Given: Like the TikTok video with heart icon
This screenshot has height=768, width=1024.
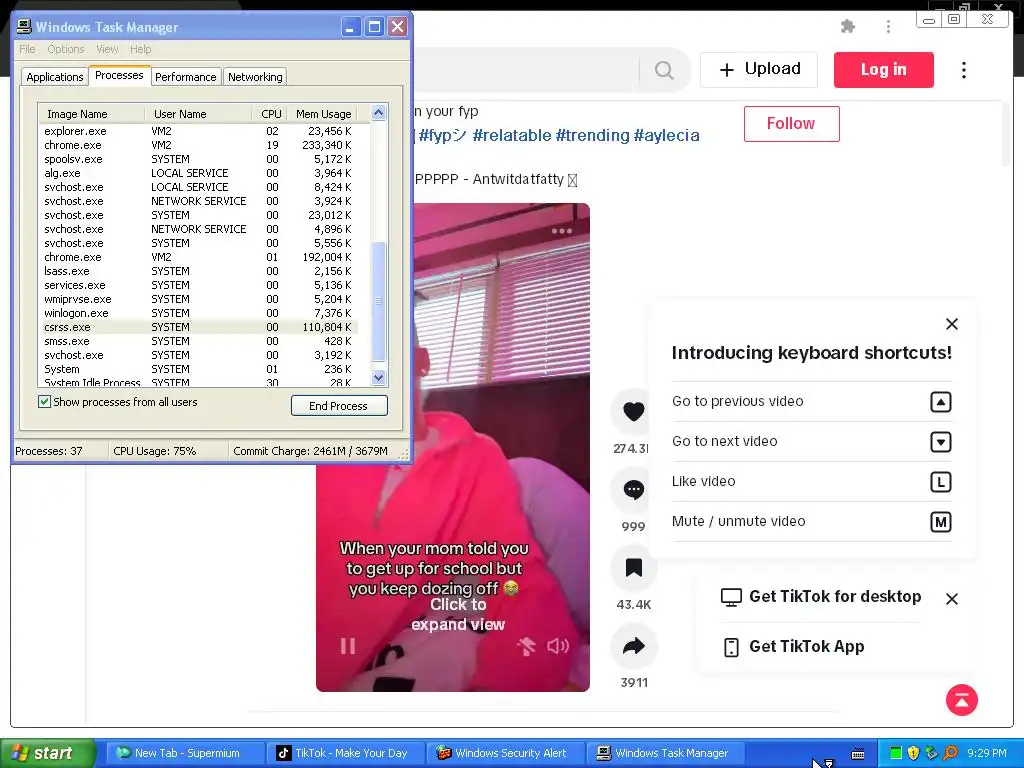Looking at the screenshot, I should 633,411.
